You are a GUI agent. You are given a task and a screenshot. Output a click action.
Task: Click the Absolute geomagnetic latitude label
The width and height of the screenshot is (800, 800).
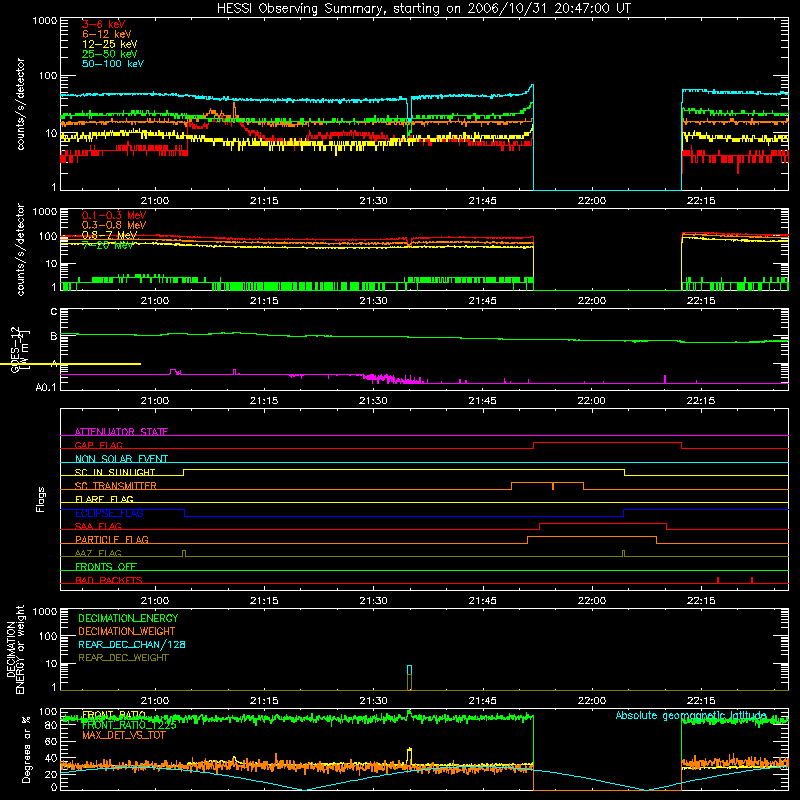coord(691,715)
